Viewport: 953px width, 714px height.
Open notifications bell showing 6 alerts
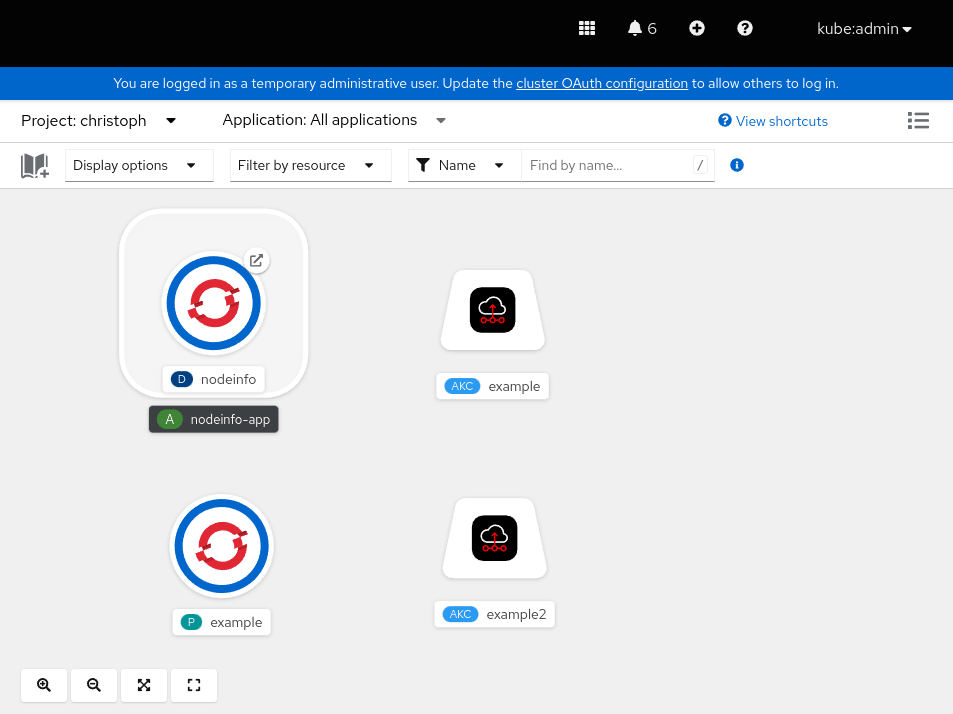[x=642, y=29]
